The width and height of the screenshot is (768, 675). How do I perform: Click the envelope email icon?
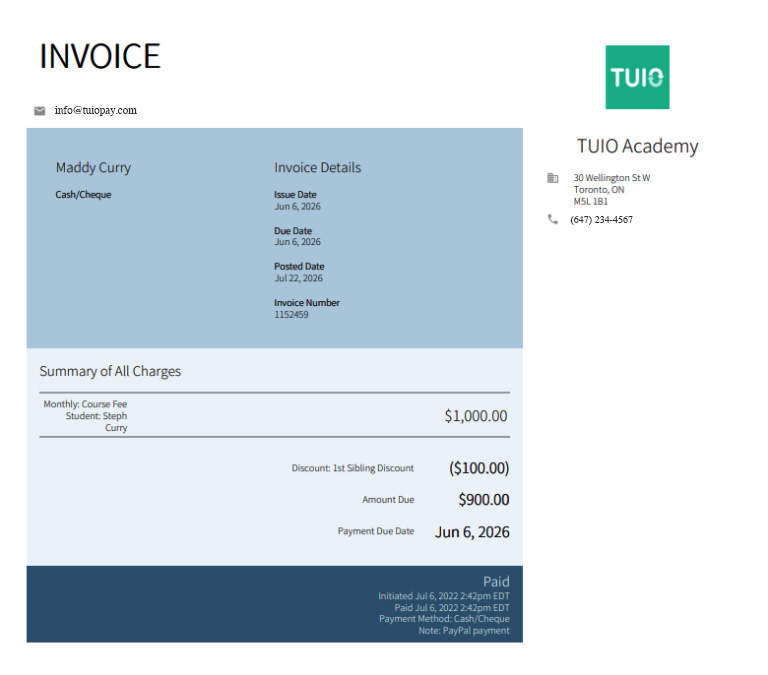(40, 111)
